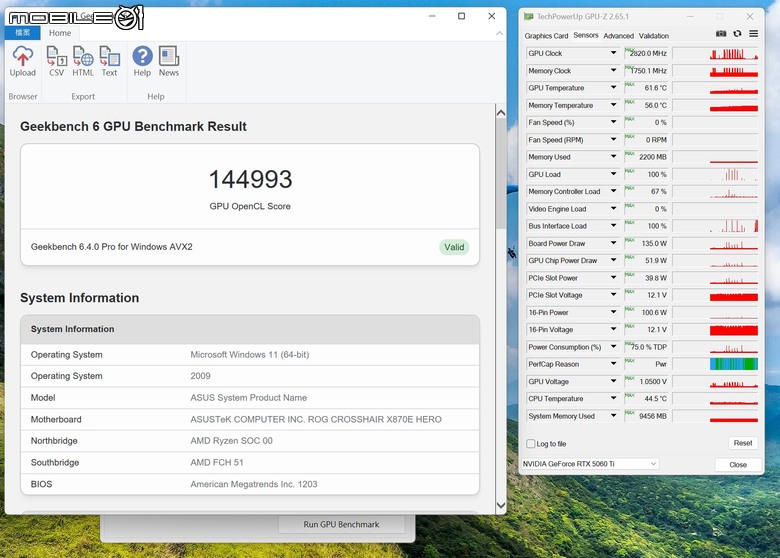Click the 9456 MB System Memory reading
The height and width of the screenshot is (558, 780).
pyautogui.click(x=653, y=416)
